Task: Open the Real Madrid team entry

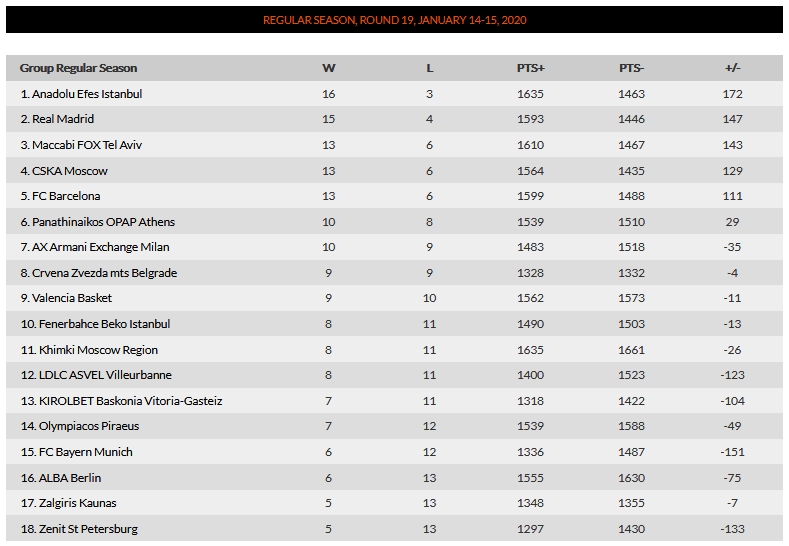Action: pos(394,119)
